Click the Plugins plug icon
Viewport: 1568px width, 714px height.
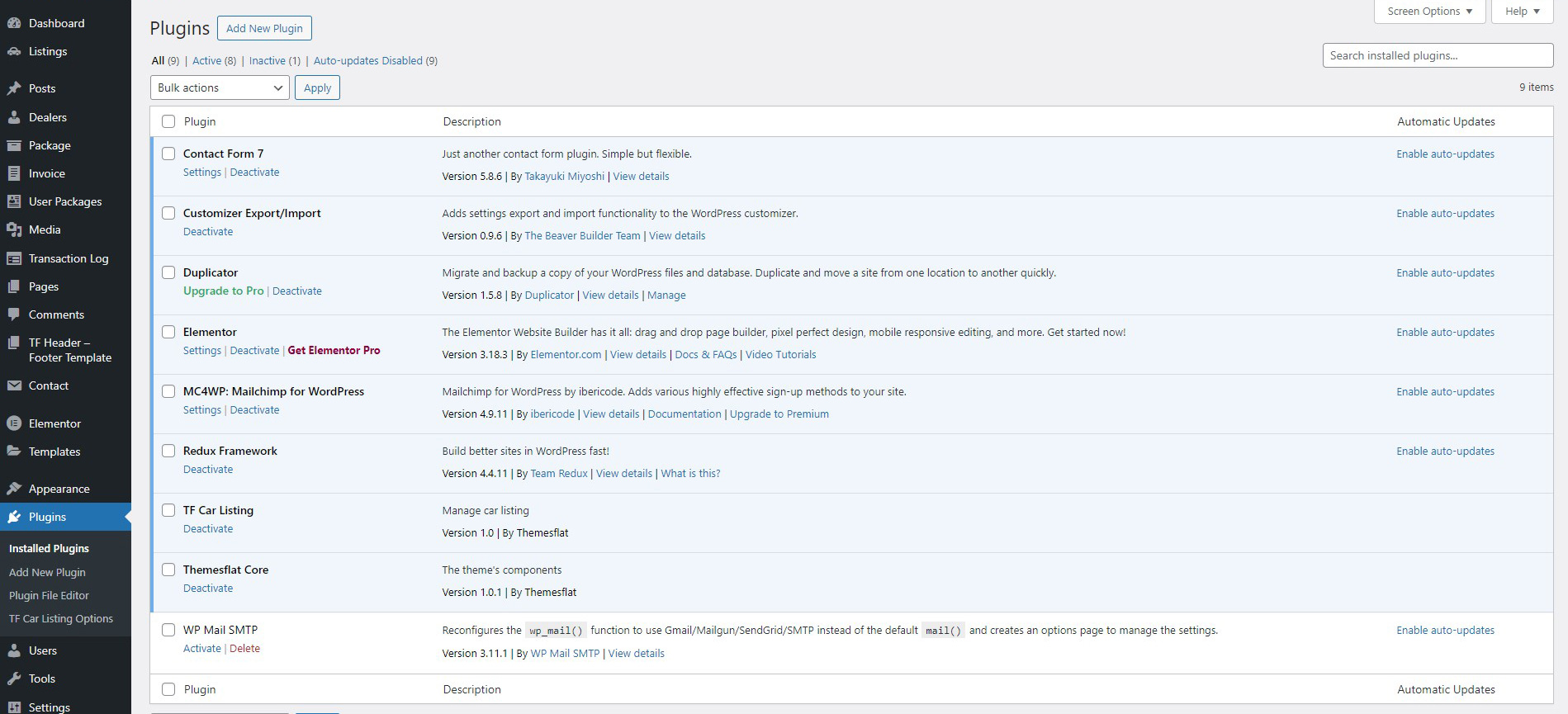pyautogui.click(x=14, y=517)
